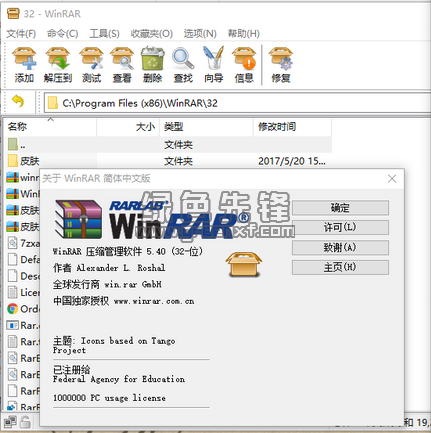Click the WinRAR logo in dialog

click(152, 219)
